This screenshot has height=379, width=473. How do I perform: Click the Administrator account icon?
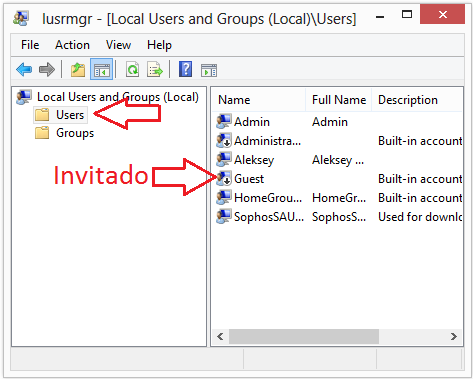223,141
